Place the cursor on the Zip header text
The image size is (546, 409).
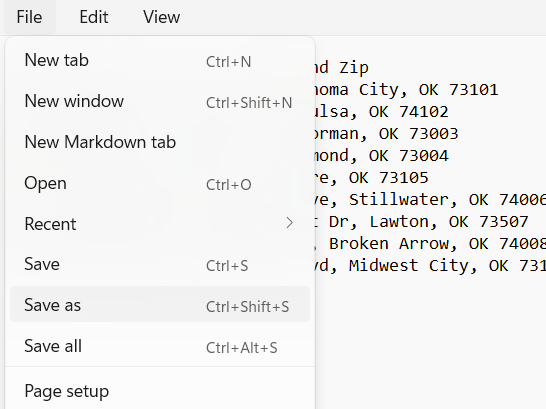click(x=354, y=68)
